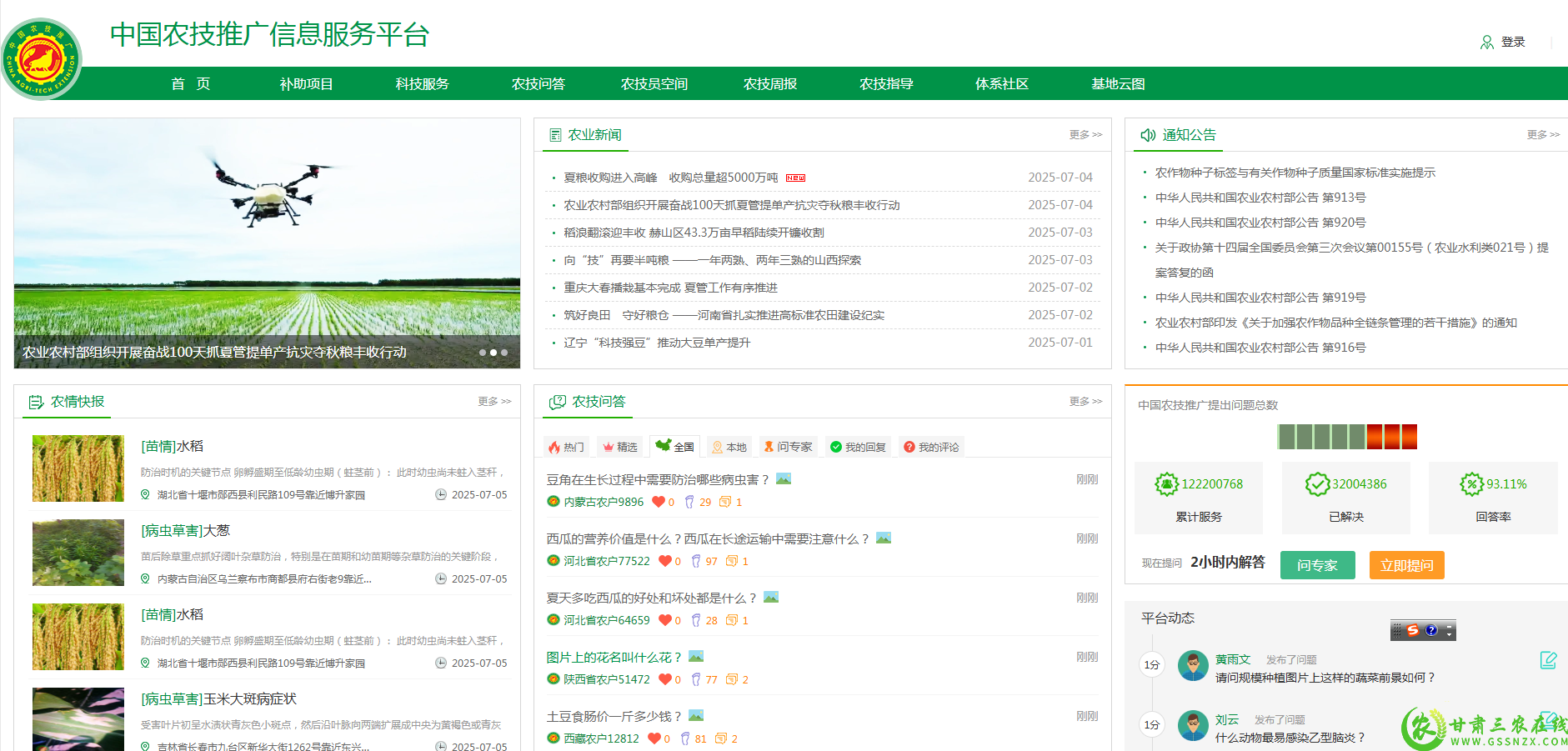Click the location pin for 内蒙古自治区乌兰察布市
Image resolution: width=1568 pixels, height=751 pixels.
pos(145,578)
